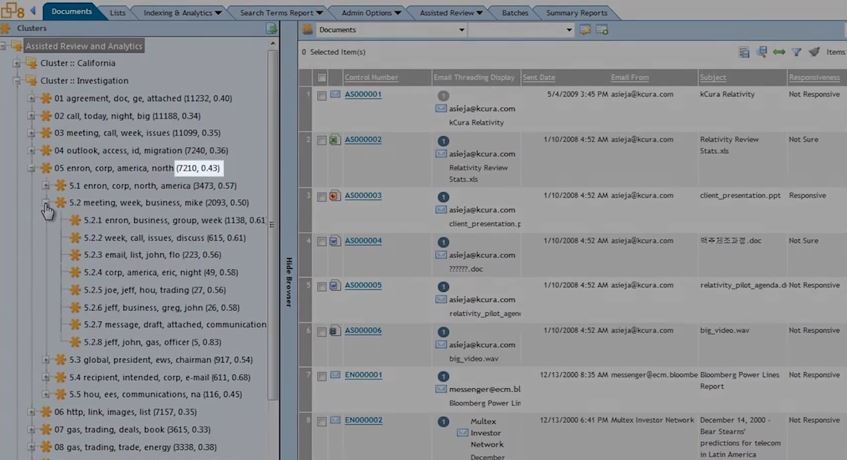Click the green icon in Clusters panel header
This screenshot has height=460, width=847.
(272, 29)
